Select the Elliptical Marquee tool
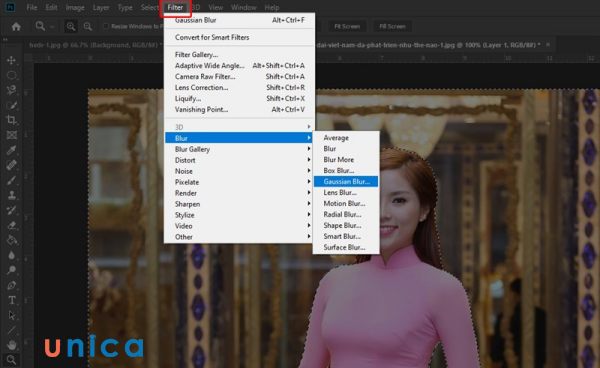The image size is (600, 368). (x=11, y=75)
